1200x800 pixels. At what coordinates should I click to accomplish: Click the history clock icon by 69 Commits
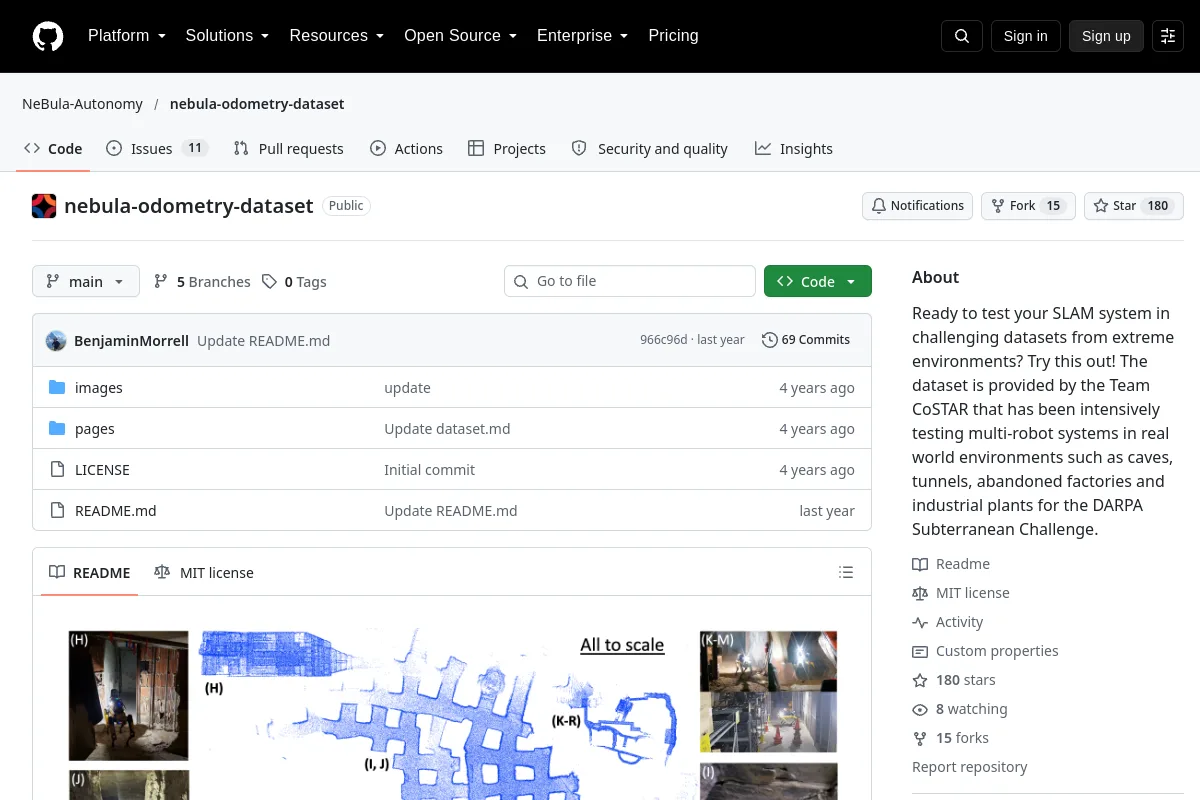[769, 340]
